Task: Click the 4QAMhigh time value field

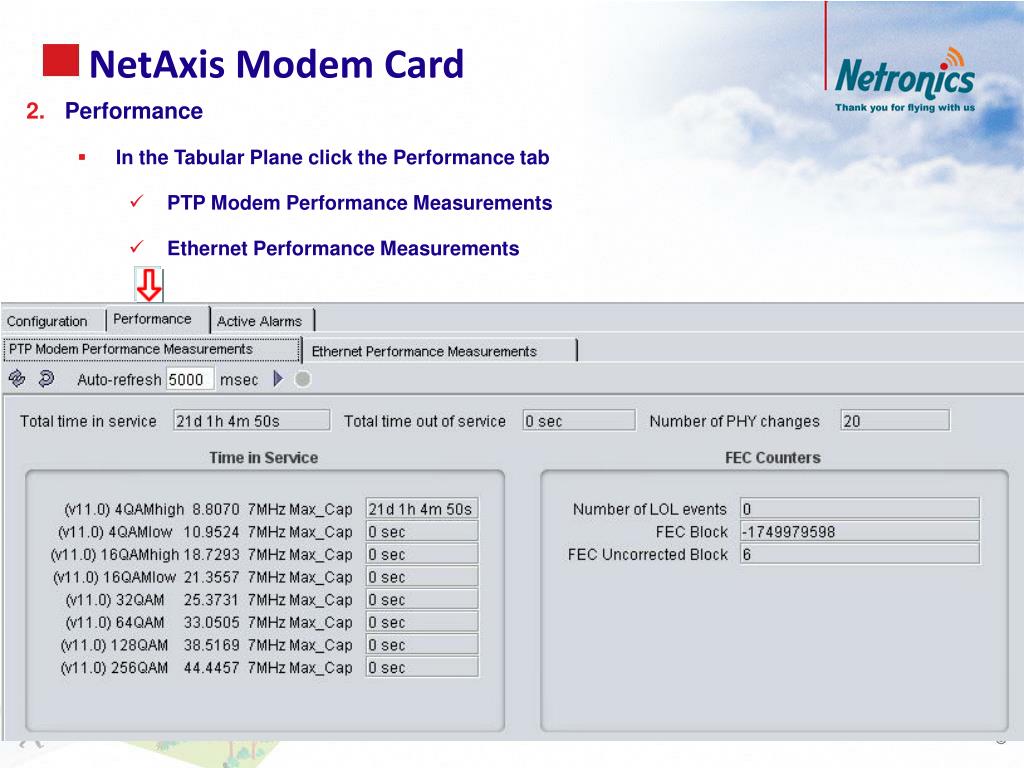Action: point(422,509)
